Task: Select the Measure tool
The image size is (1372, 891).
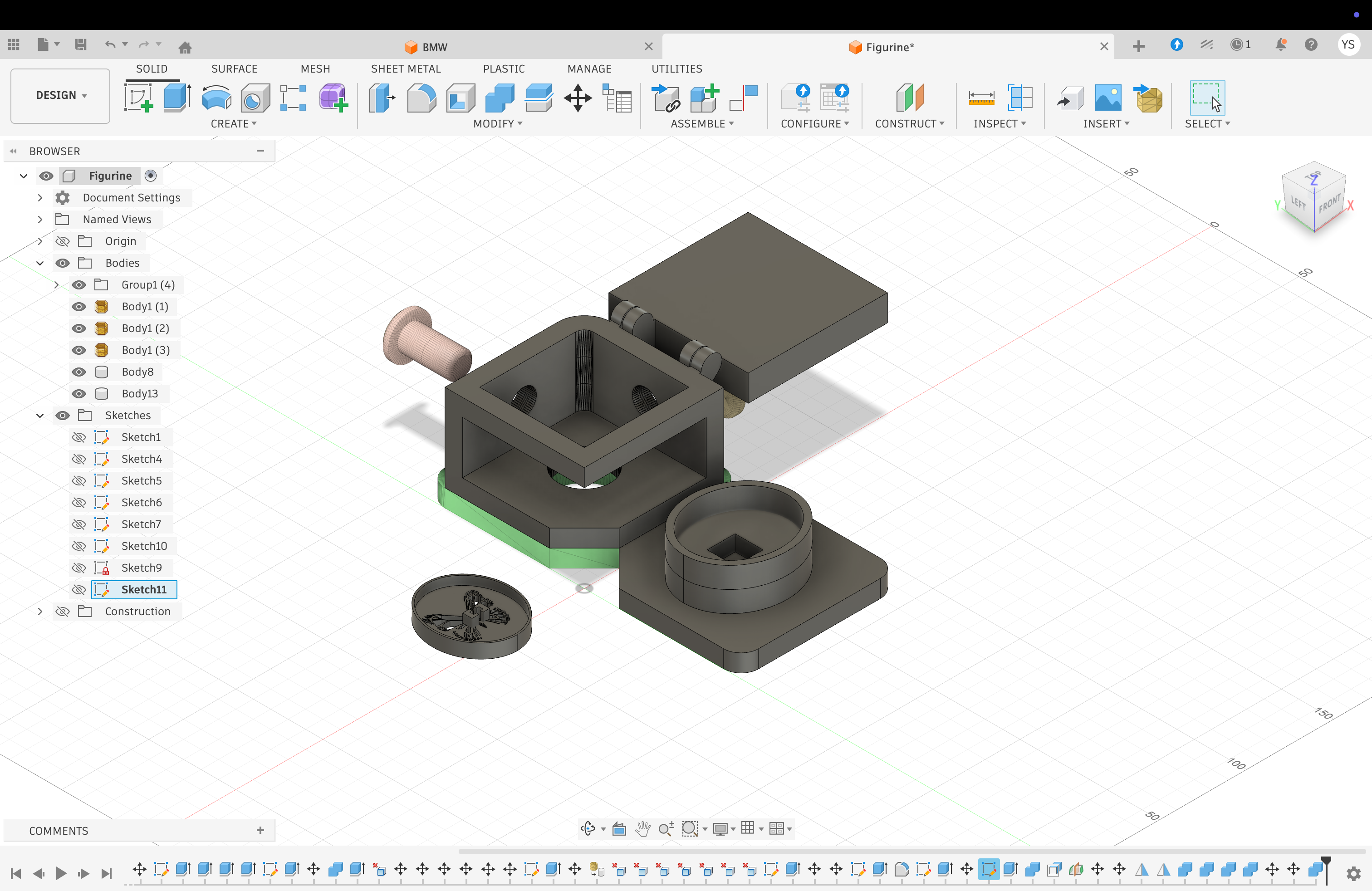Action: pos(981,98)
